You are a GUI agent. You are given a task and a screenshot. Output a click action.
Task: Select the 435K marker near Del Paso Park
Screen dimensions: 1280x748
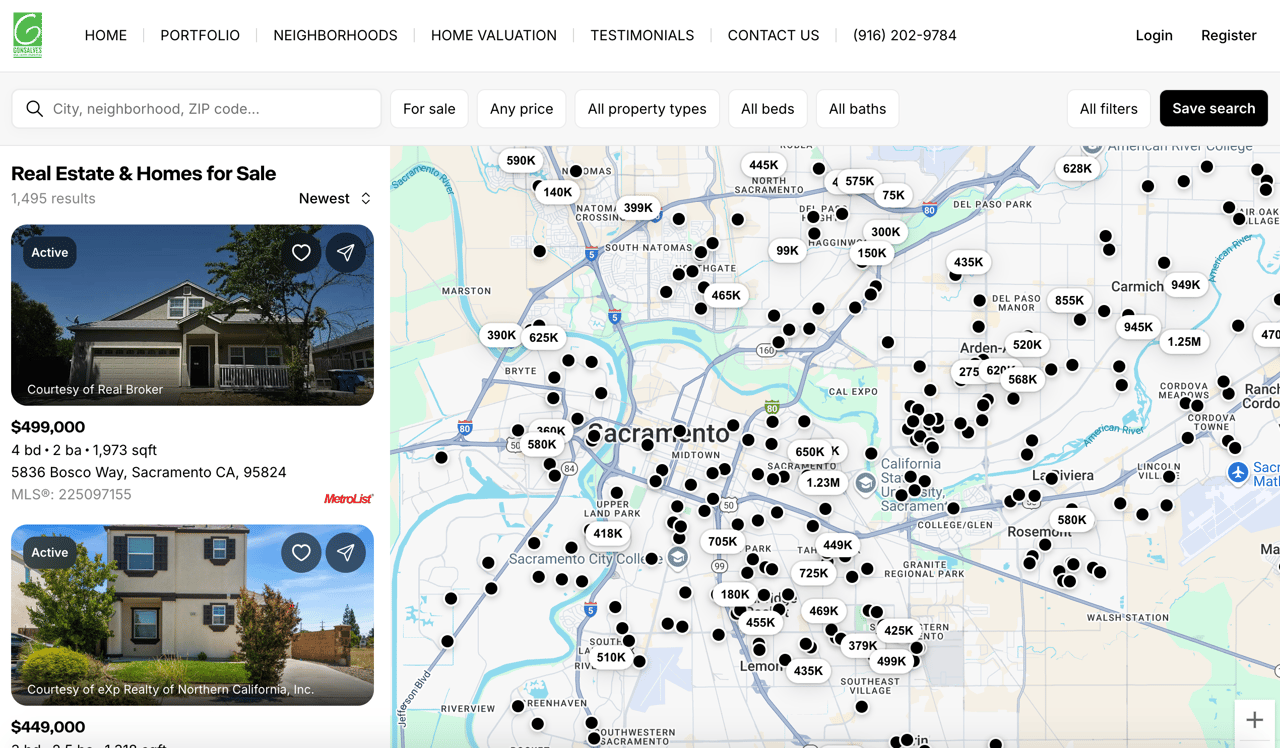[x=968, y=262]
